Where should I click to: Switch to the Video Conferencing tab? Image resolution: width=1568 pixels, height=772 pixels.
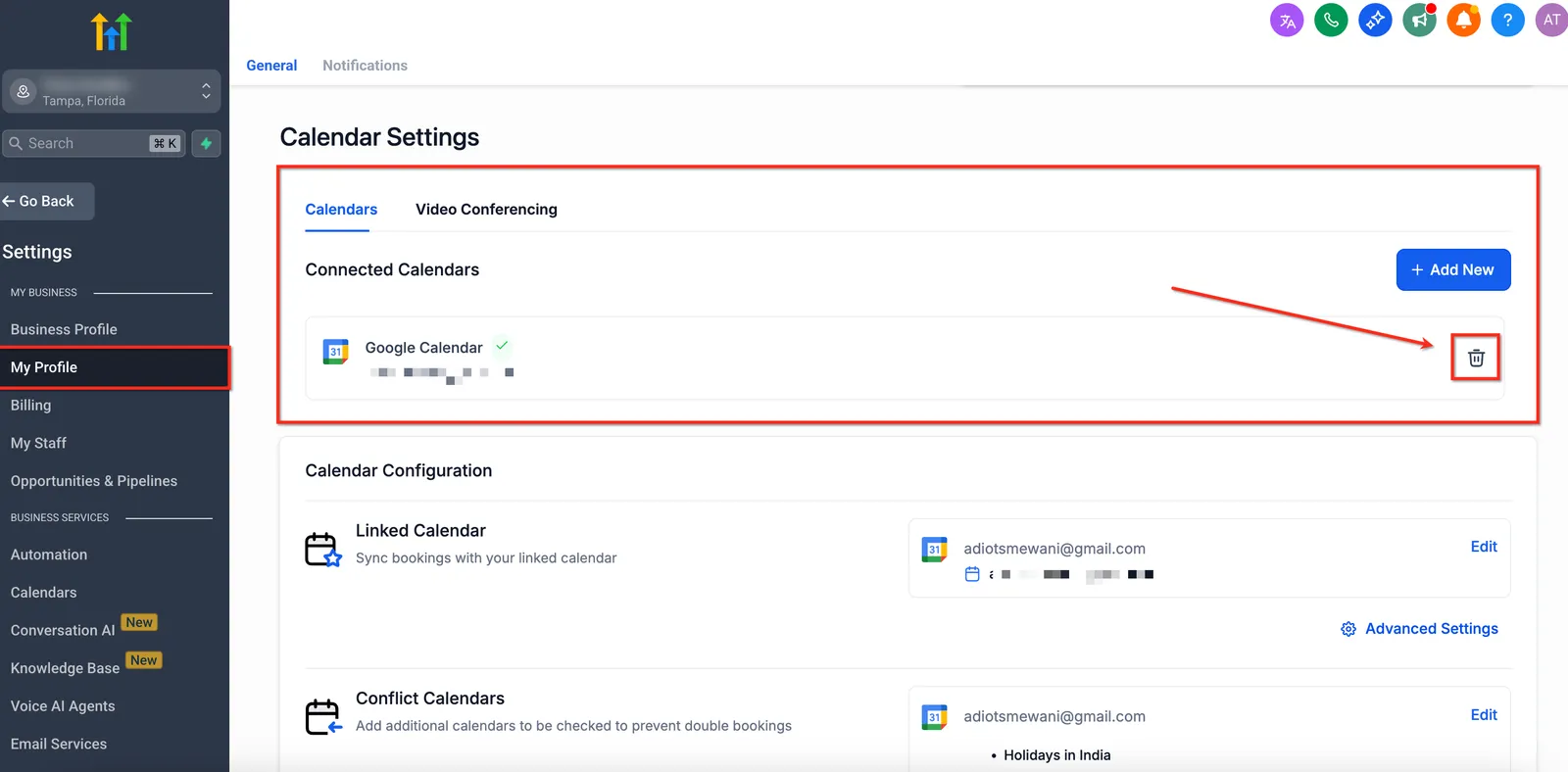(486, 210)
